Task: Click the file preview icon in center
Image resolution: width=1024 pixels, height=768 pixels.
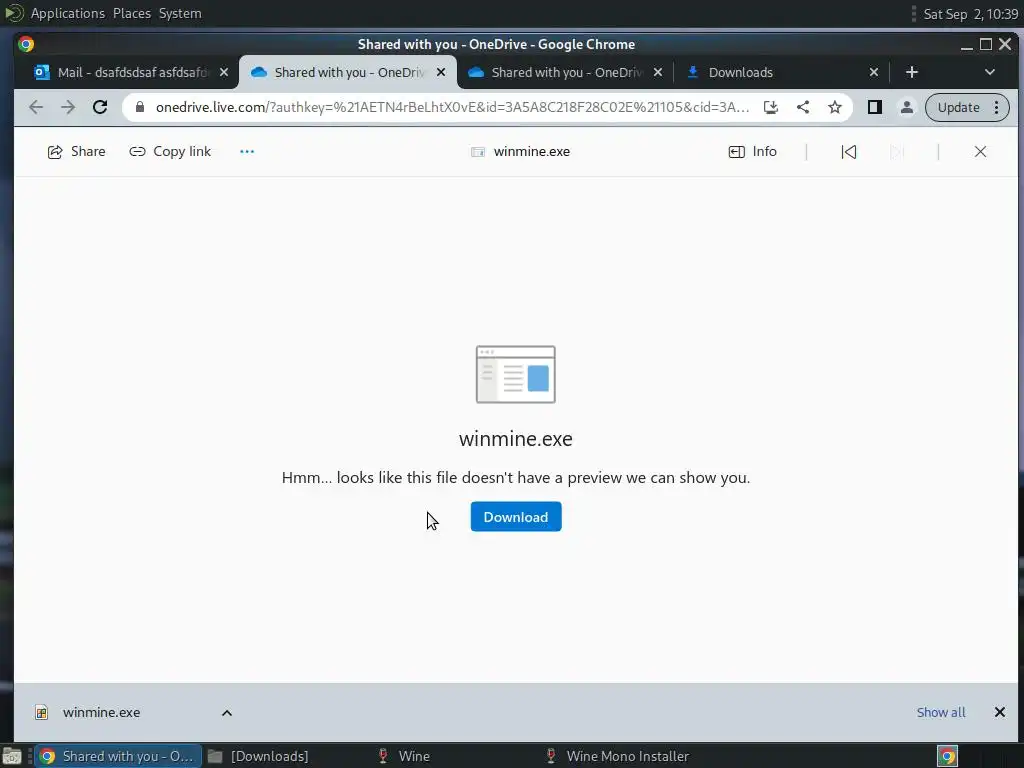Action: coord(515,374)
